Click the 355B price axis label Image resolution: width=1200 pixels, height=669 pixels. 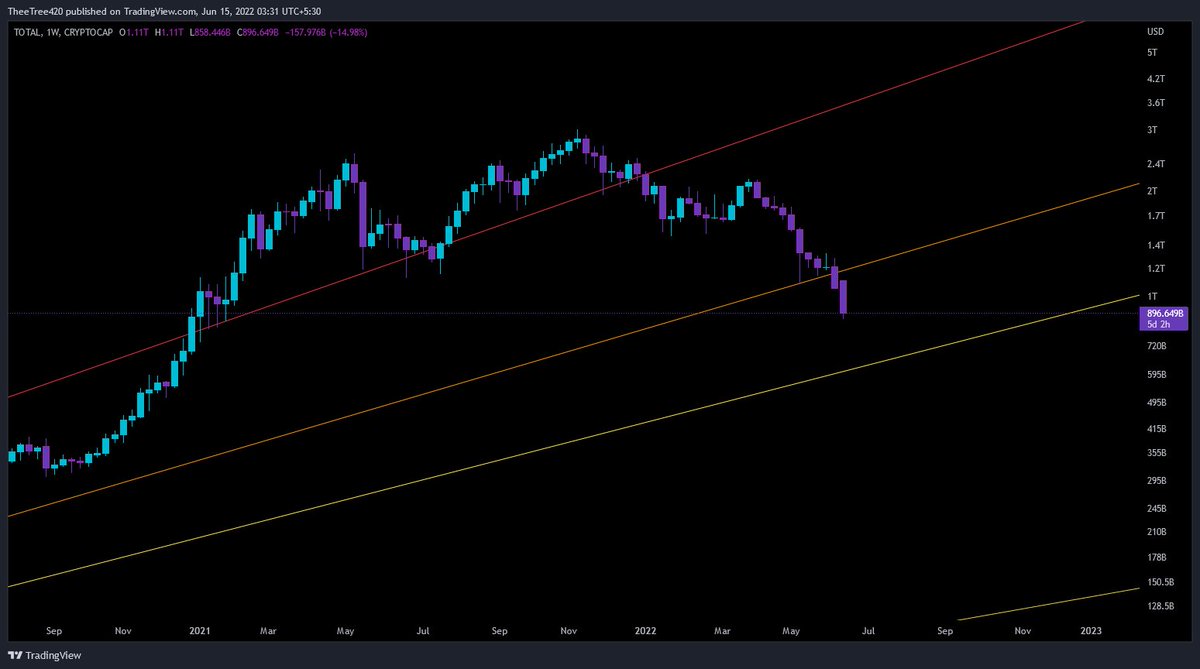click(x=1156, y=453)
